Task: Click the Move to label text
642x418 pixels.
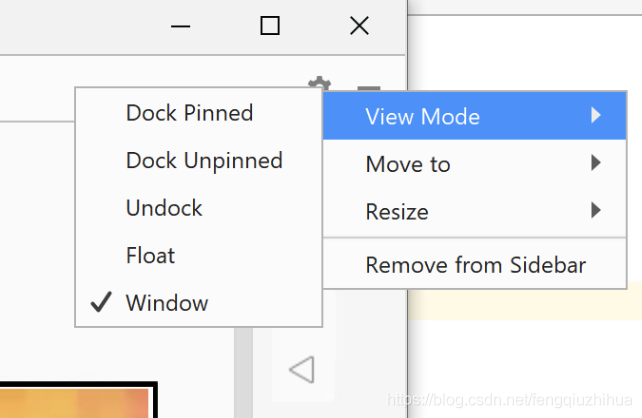Action: pyautogui.click(x=408, y=164)
